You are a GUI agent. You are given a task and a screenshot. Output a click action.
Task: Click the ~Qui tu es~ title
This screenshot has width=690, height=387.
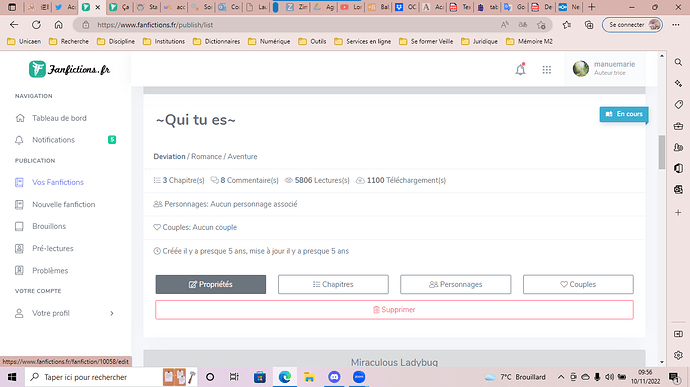196,120
